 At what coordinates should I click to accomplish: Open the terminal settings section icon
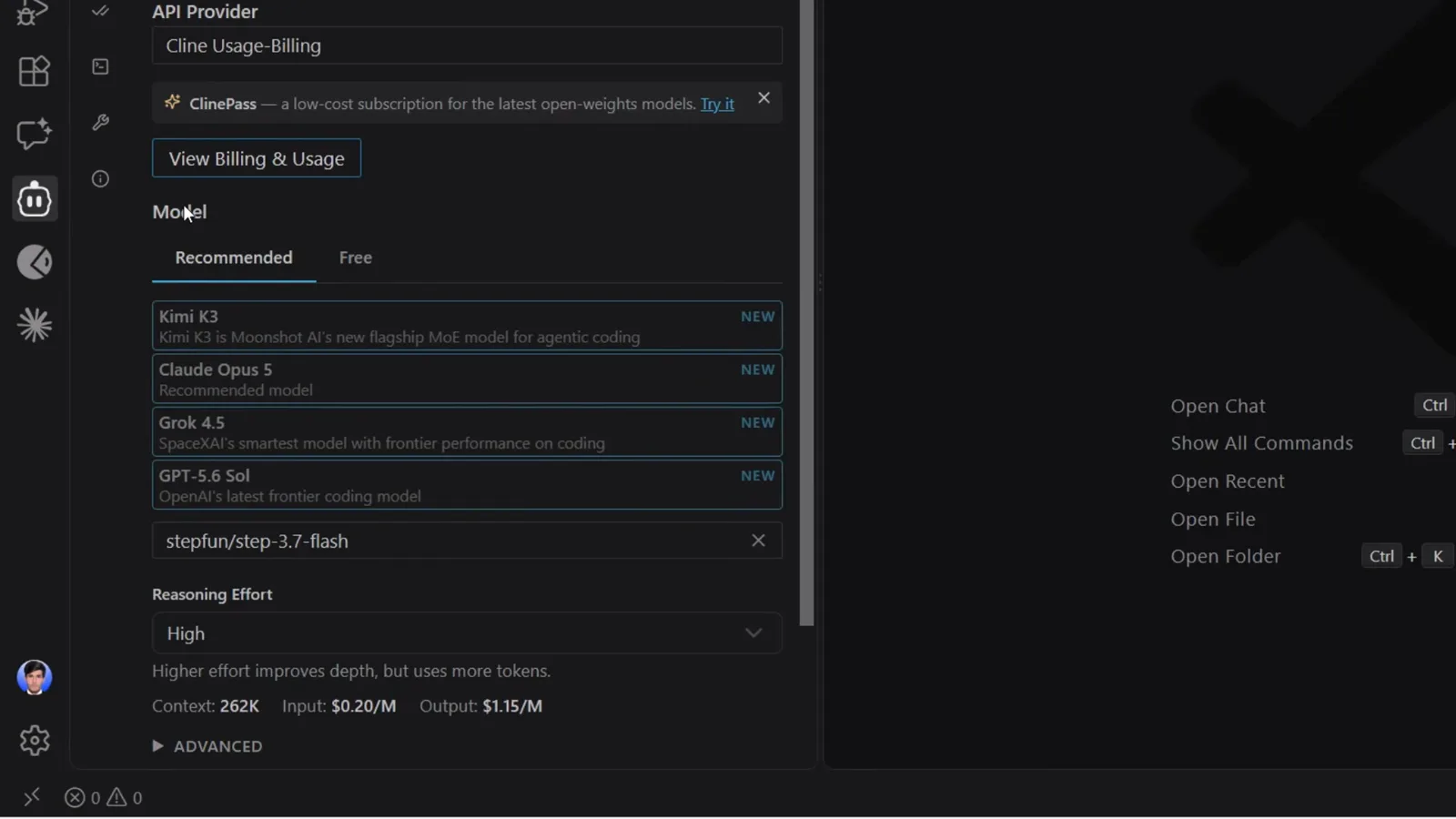point(100,66)
